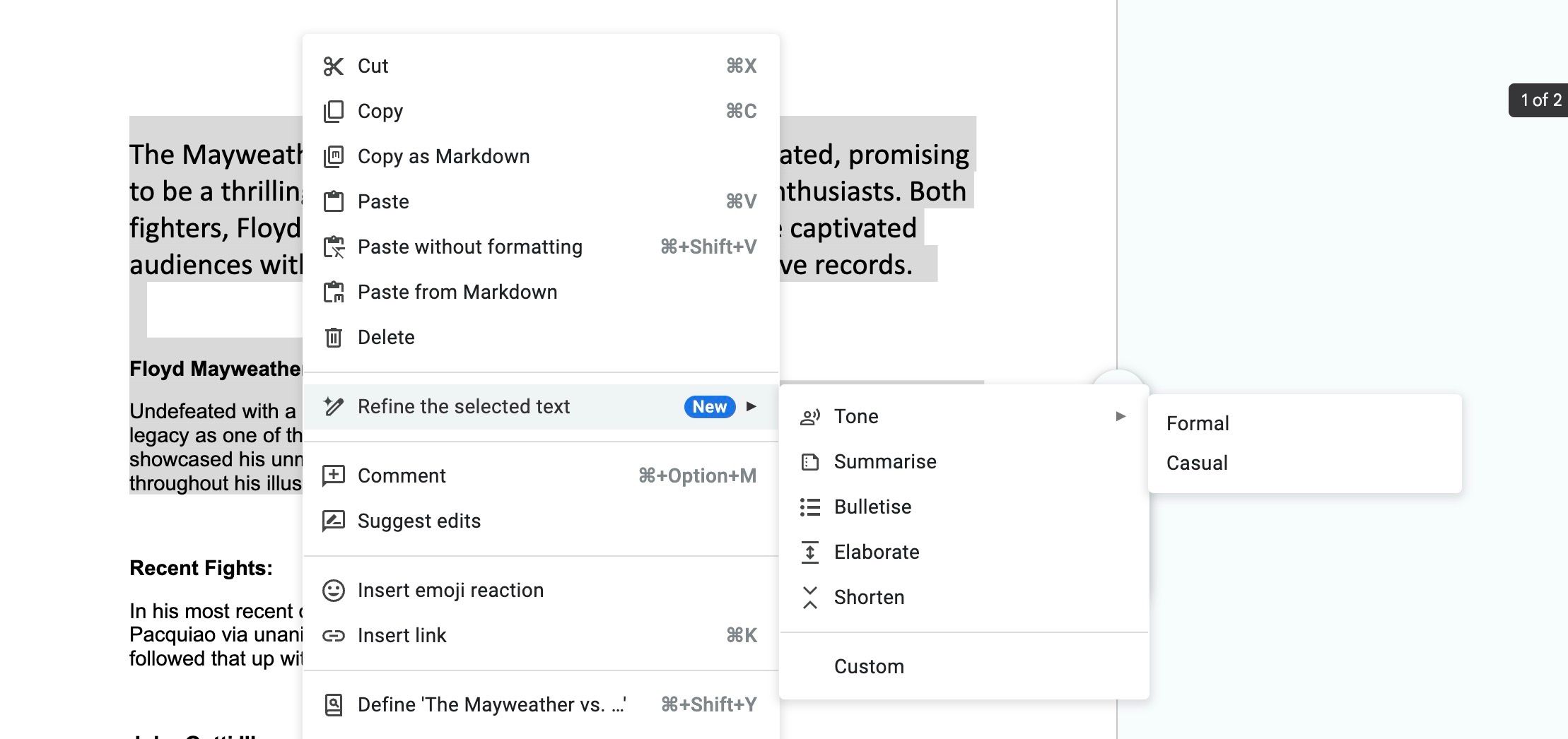Click the Recent Fights: heading
The image size is (1568, 739).
click(201, 568)
